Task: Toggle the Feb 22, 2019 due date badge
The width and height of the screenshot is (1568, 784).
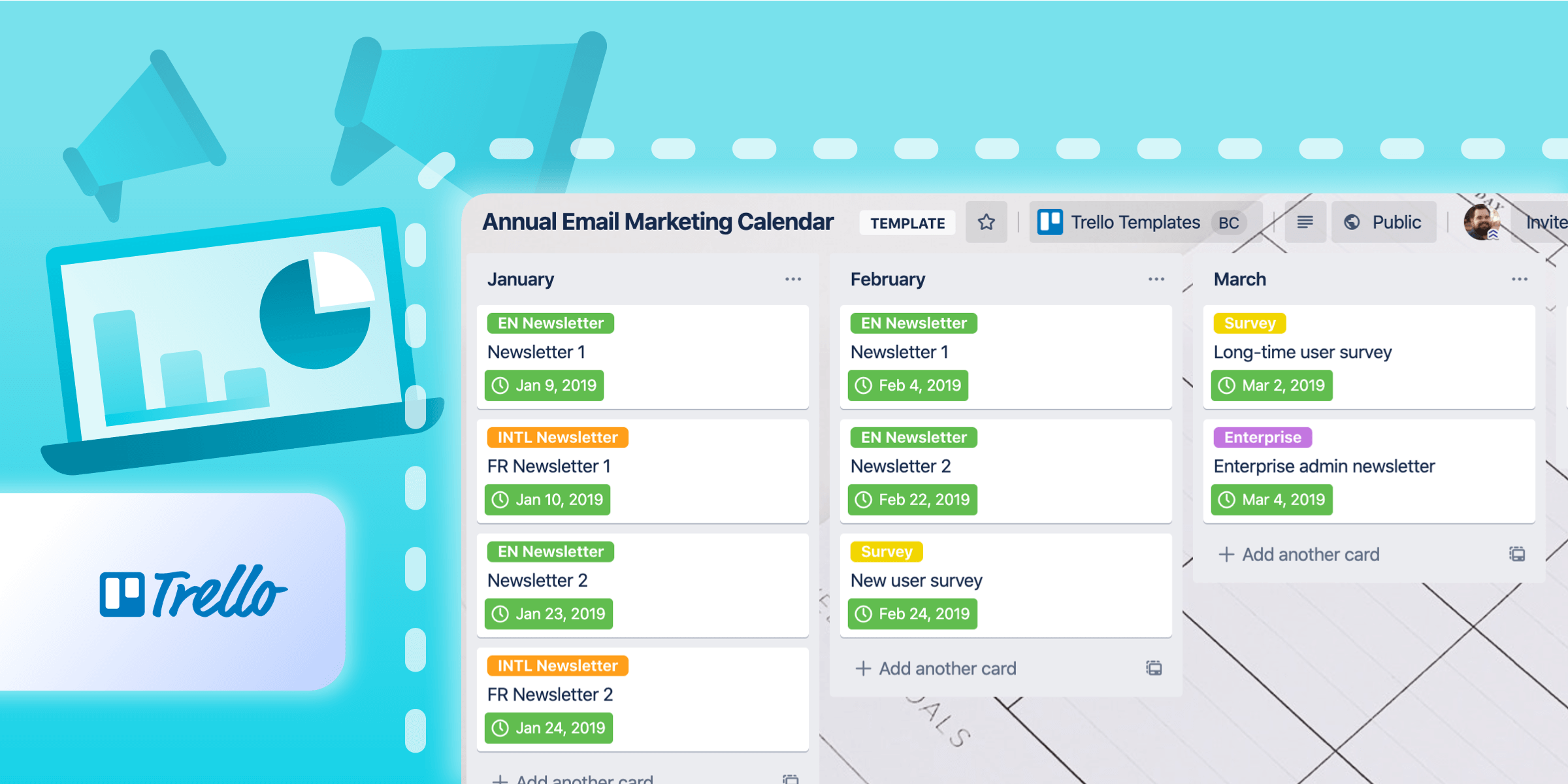Action: [x=912, y=500]
